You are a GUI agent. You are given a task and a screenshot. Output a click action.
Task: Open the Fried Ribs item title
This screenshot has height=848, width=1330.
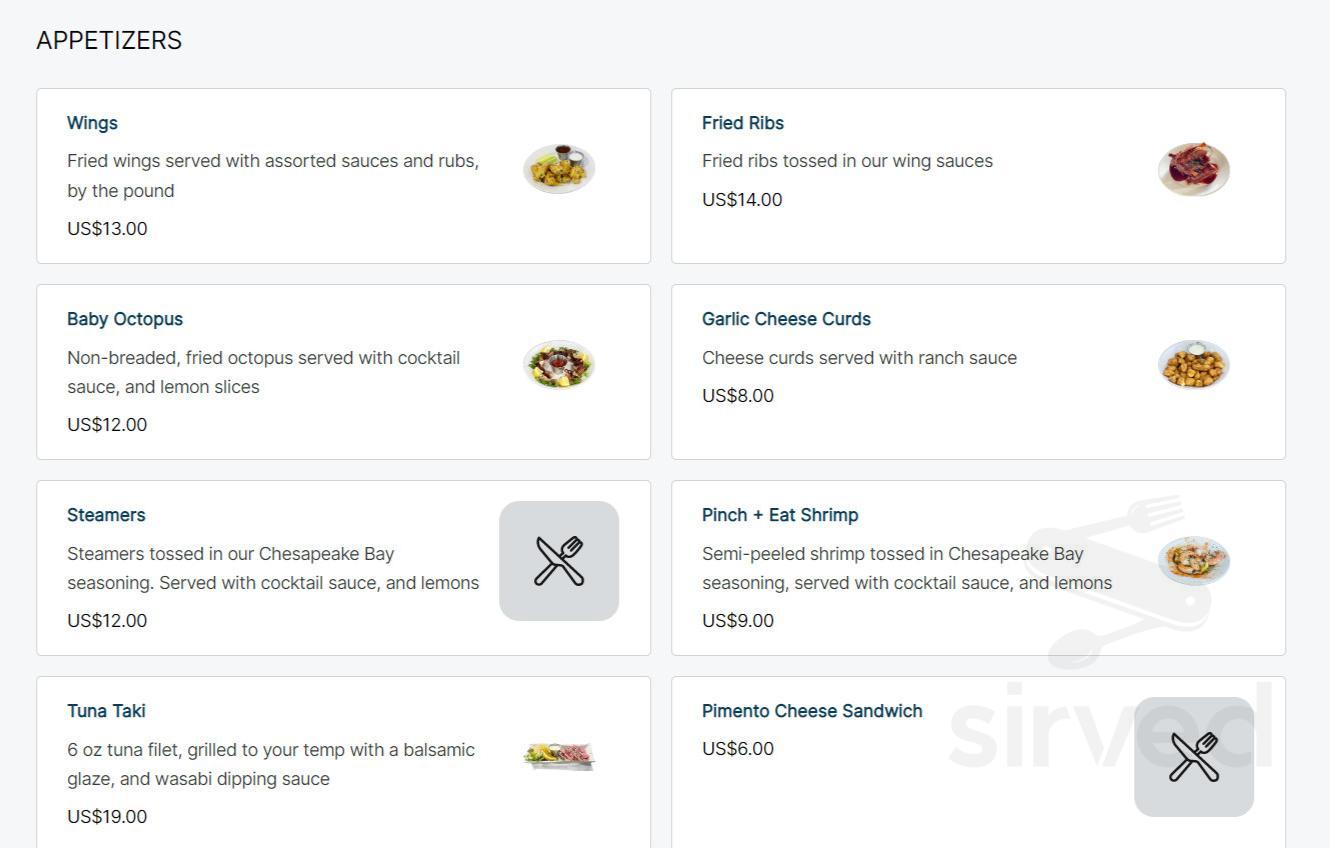pos(743,123)
